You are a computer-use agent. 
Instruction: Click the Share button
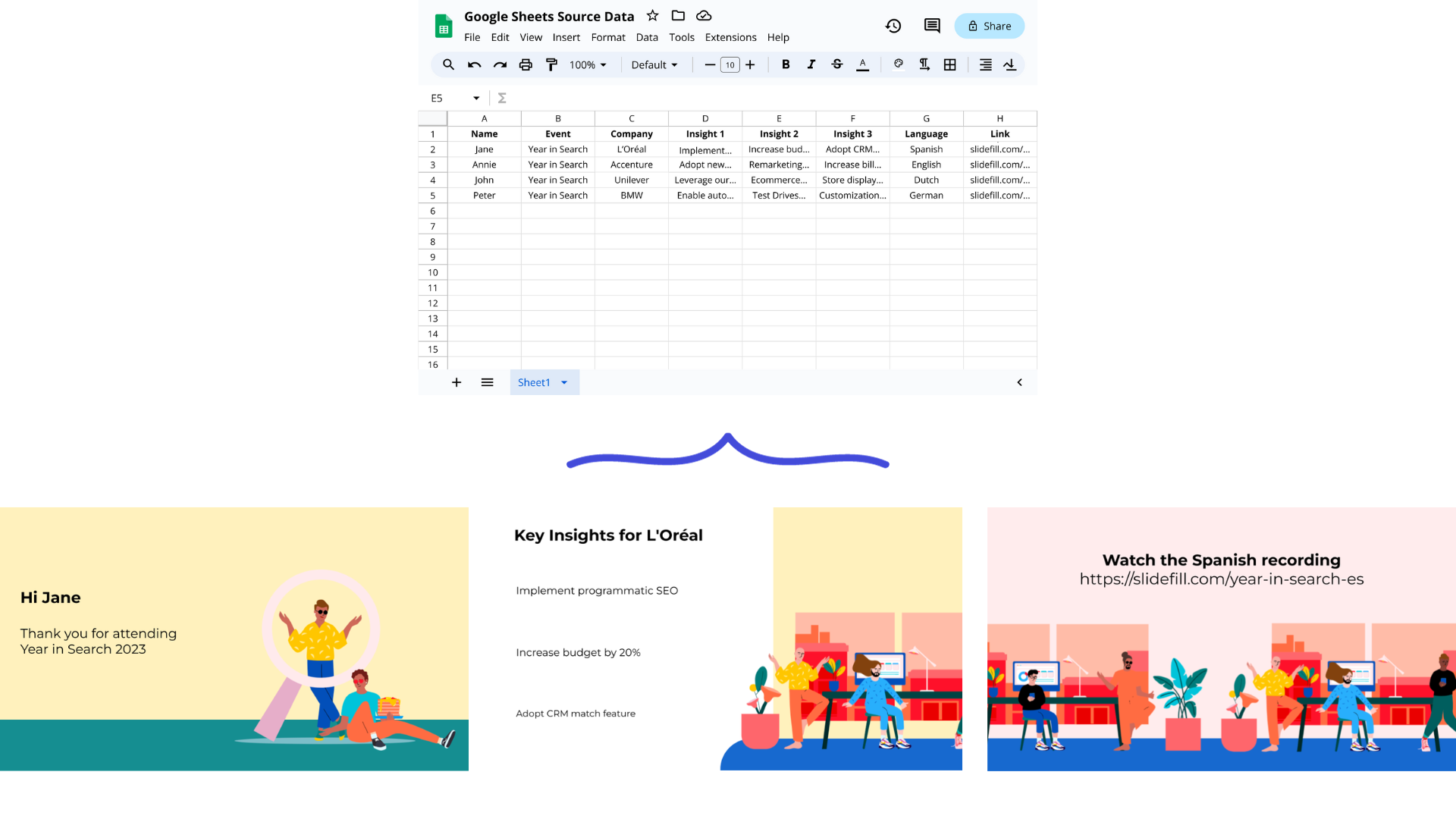pyautogui.click(x=989, y=26)
